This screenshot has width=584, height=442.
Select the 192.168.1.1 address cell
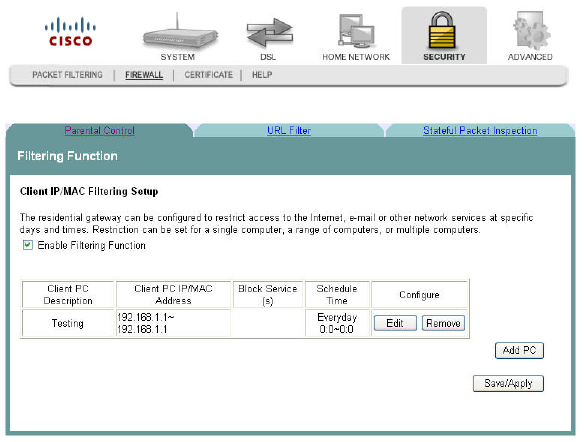(x=173, y=323)
